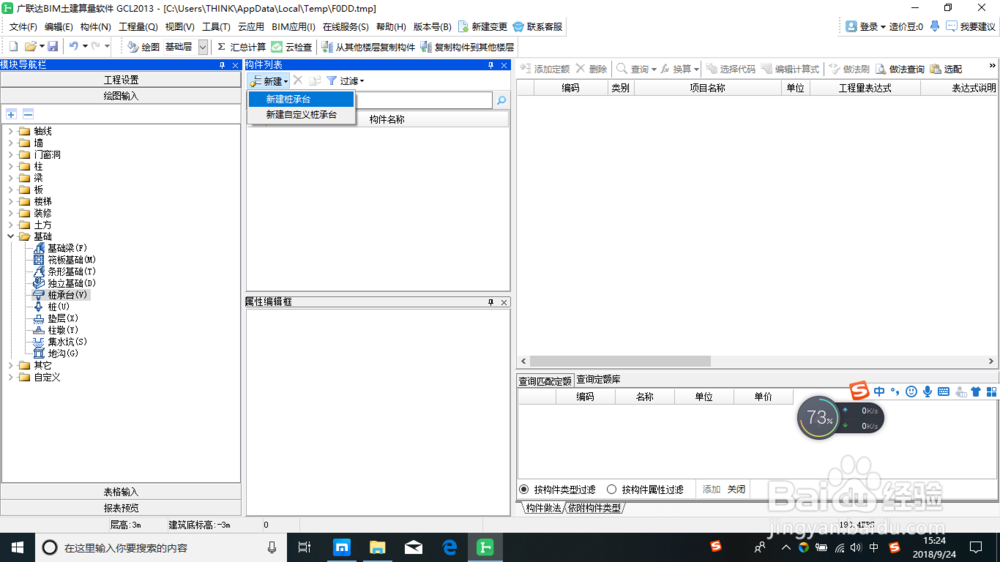This screenshot has width=1000, height=562.
Task: Select 按构件类型过滤 radio button
Action: pos(524,489)
